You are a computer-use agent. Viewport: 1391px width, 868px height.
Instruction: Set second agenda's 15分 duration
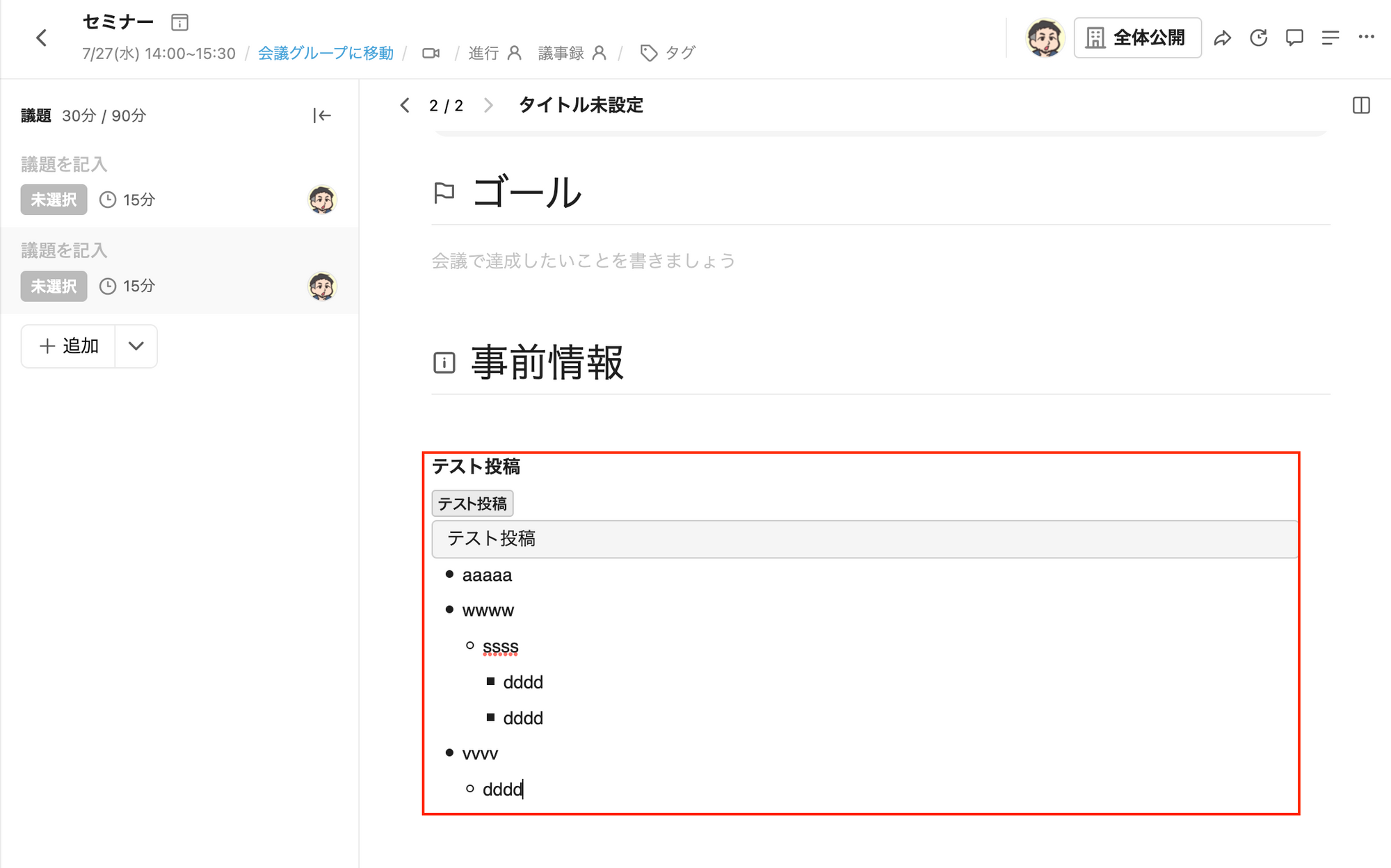click(127, 287)
